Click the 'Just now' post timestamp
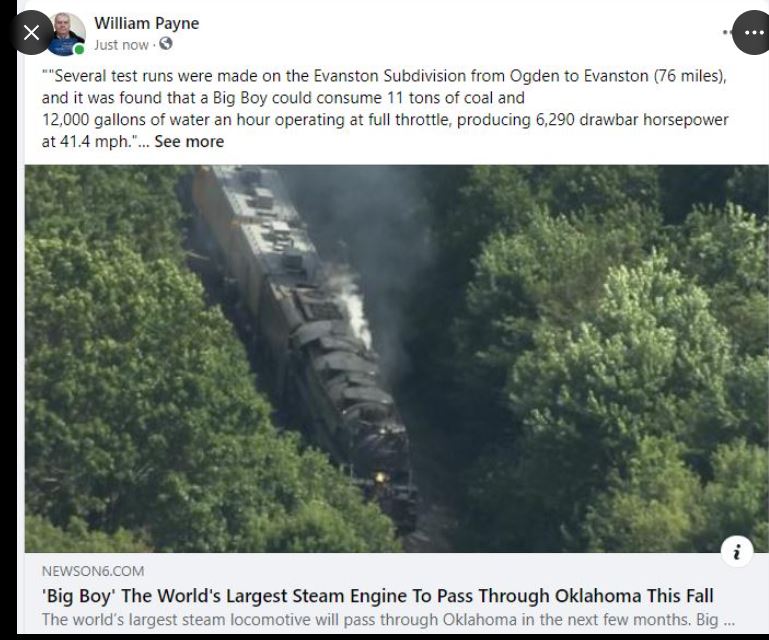The image size is (769, 640). point(121,45)
